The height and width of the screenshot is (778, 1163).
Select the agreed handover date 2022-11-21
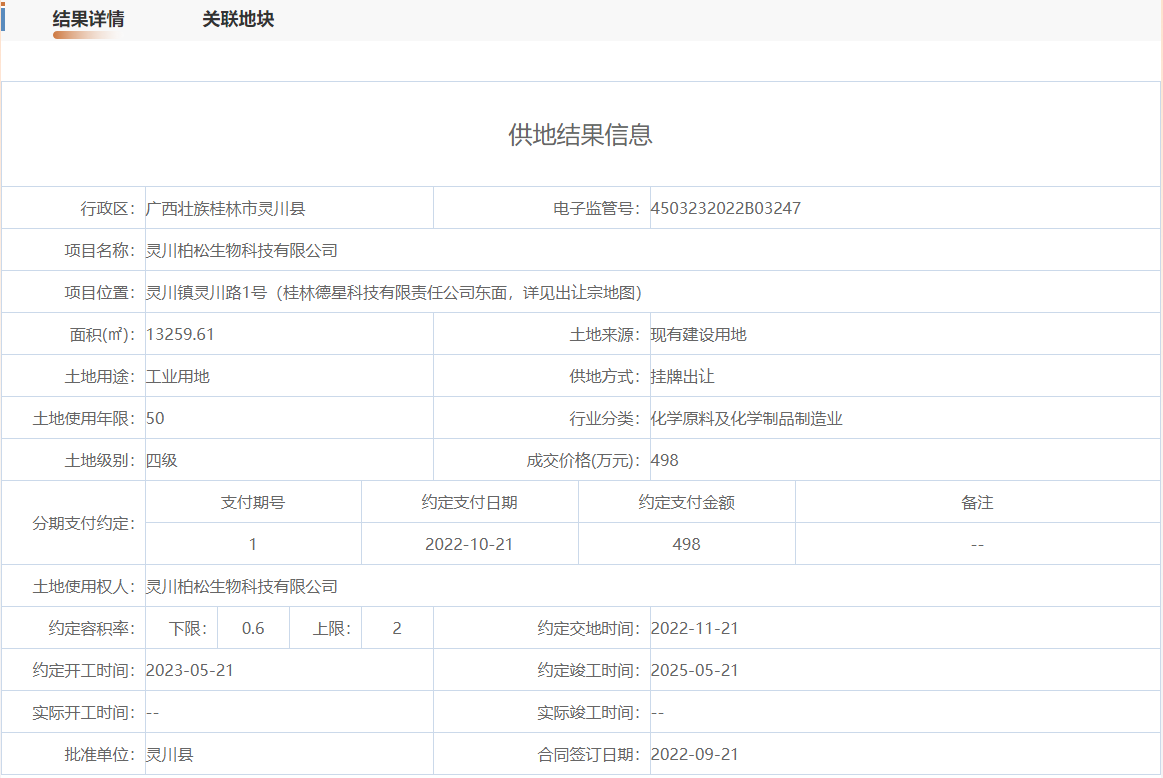[x=694, y=629]
